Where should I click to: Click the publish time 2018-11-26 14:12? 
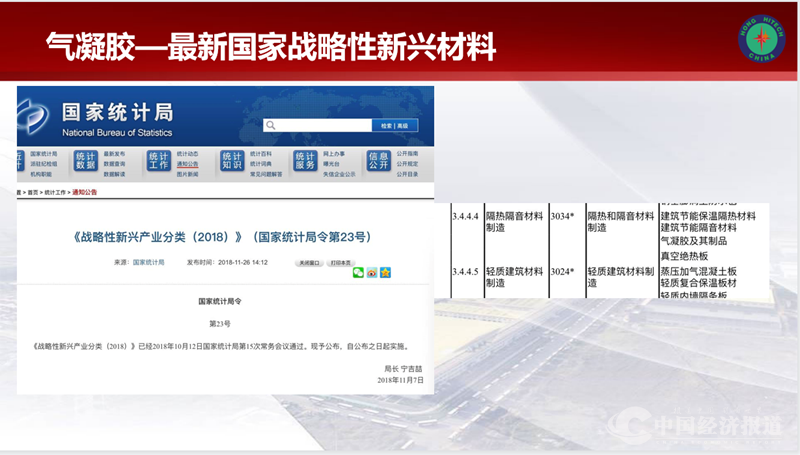(242, 262)
